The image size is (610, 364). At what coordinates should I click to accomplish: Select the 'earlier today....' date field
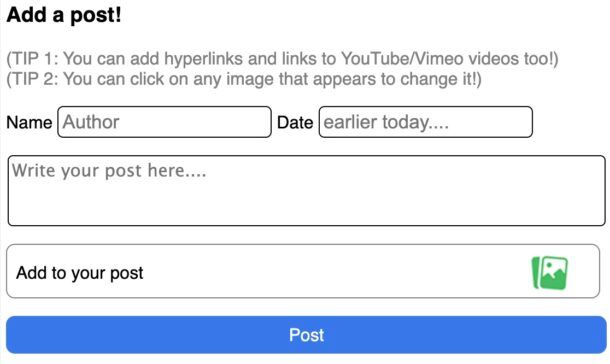pyautogui.click(x=426, y=122)
